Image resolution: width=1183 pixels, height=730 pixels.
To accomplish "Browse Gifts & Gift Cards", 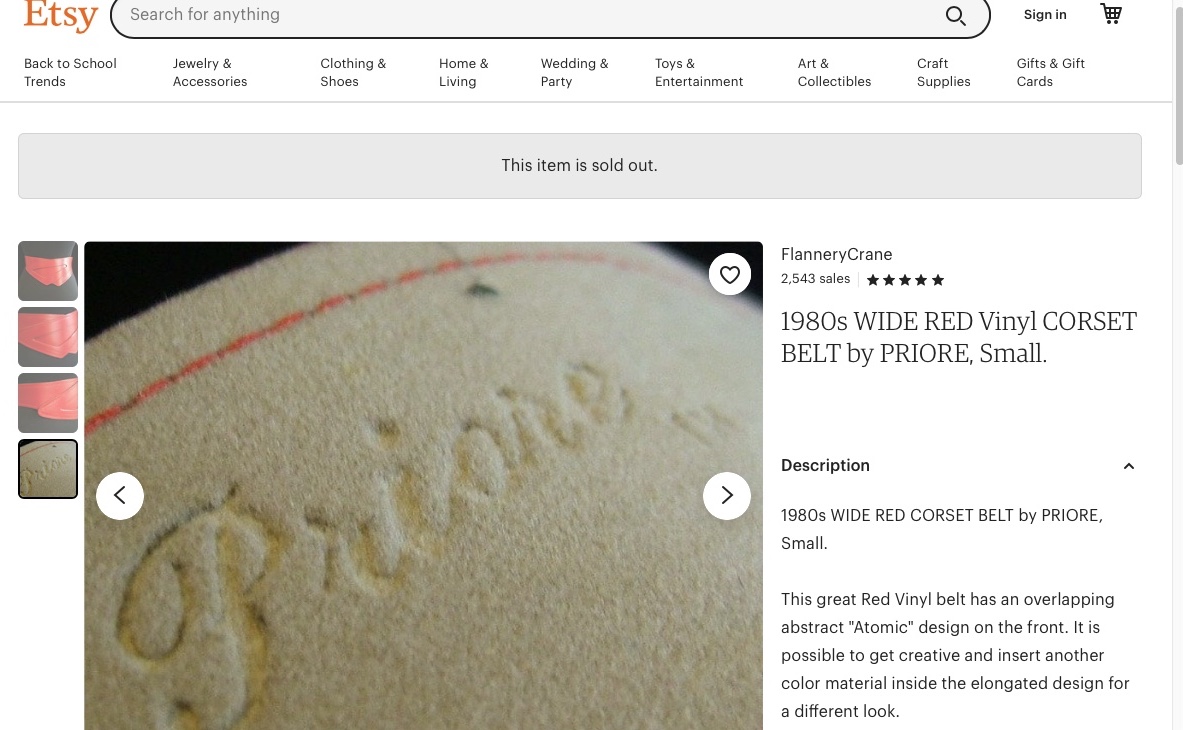I will click(x=1050, y=73).
